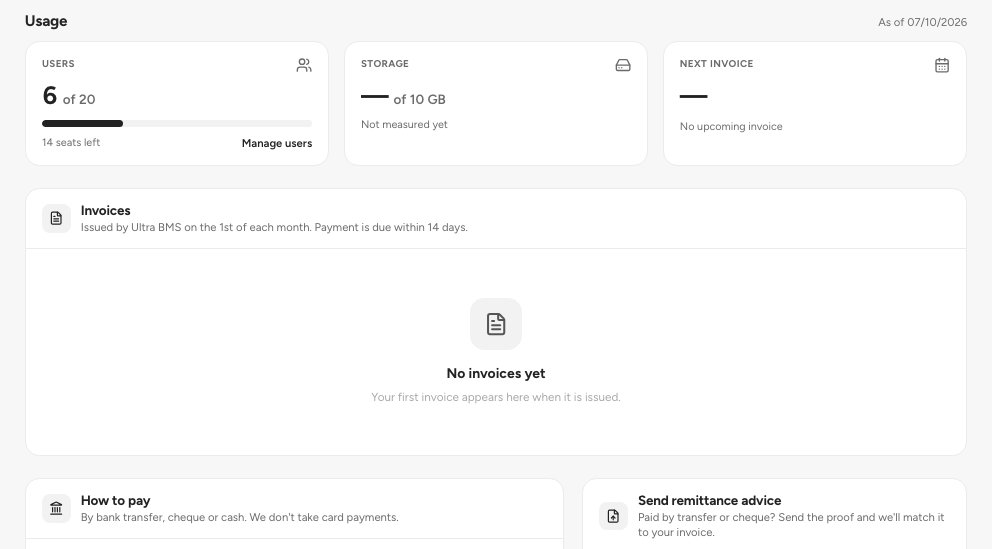
Task: Click 'By bank transfer, cheque or cash' text
Action: 240,517
